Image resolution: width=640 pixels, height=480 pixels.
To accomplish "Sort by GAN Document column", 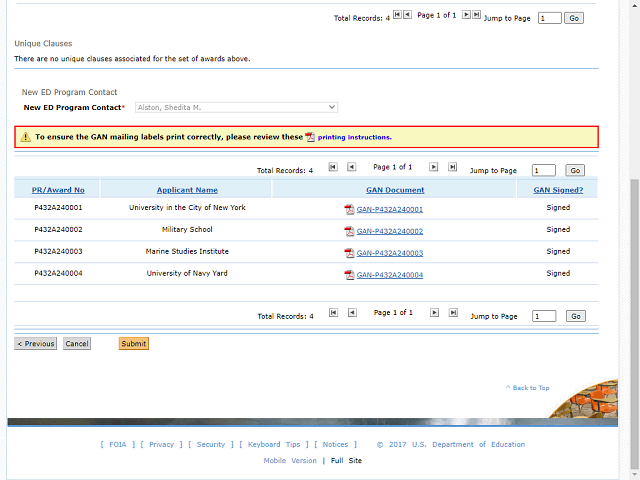I will coord(395,190).
